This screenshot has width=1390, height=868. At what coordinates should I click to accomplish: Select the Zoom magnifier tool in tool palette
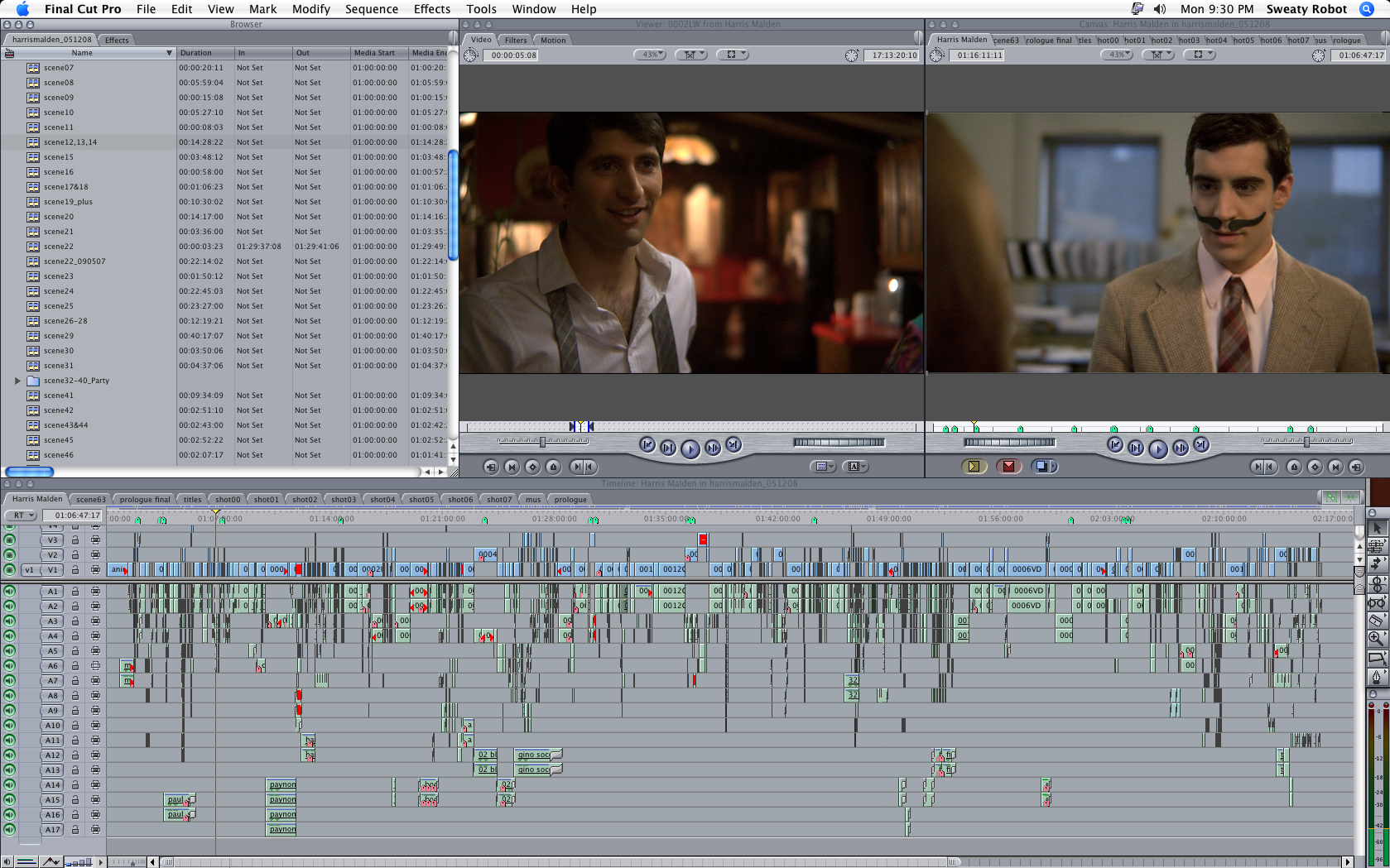[x=1376, y=638]
